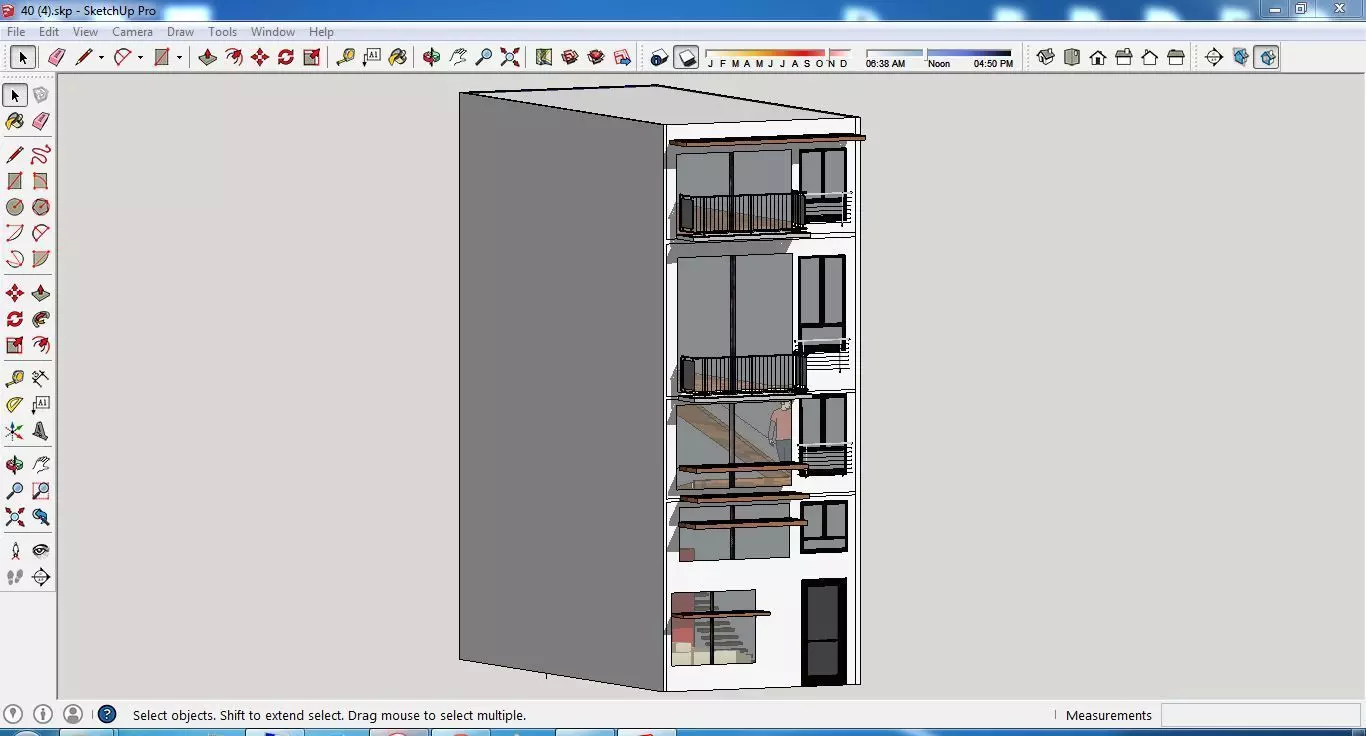Open the Help menu
Viewport: 1366px width, 736px height.
pos(321,32)
